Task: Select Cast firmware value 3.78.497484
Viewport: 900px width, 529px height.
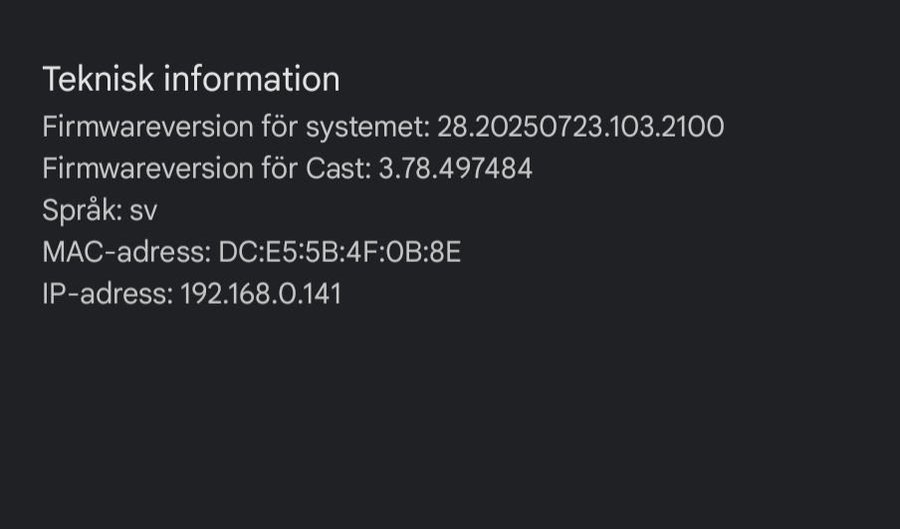Action: pos(455,169)
